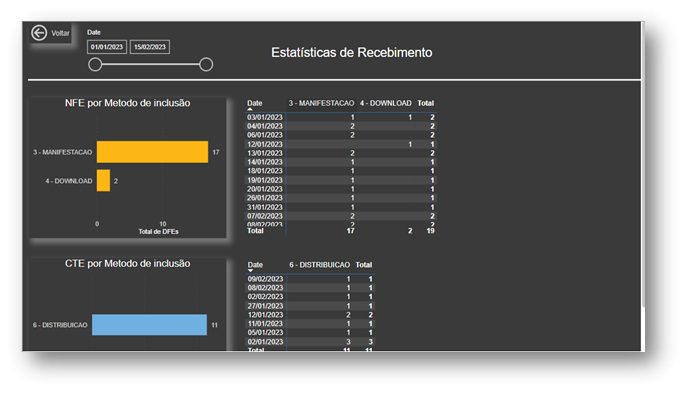
Task: Click the NFE table Total column header
Action: click(x=425, y=103)
